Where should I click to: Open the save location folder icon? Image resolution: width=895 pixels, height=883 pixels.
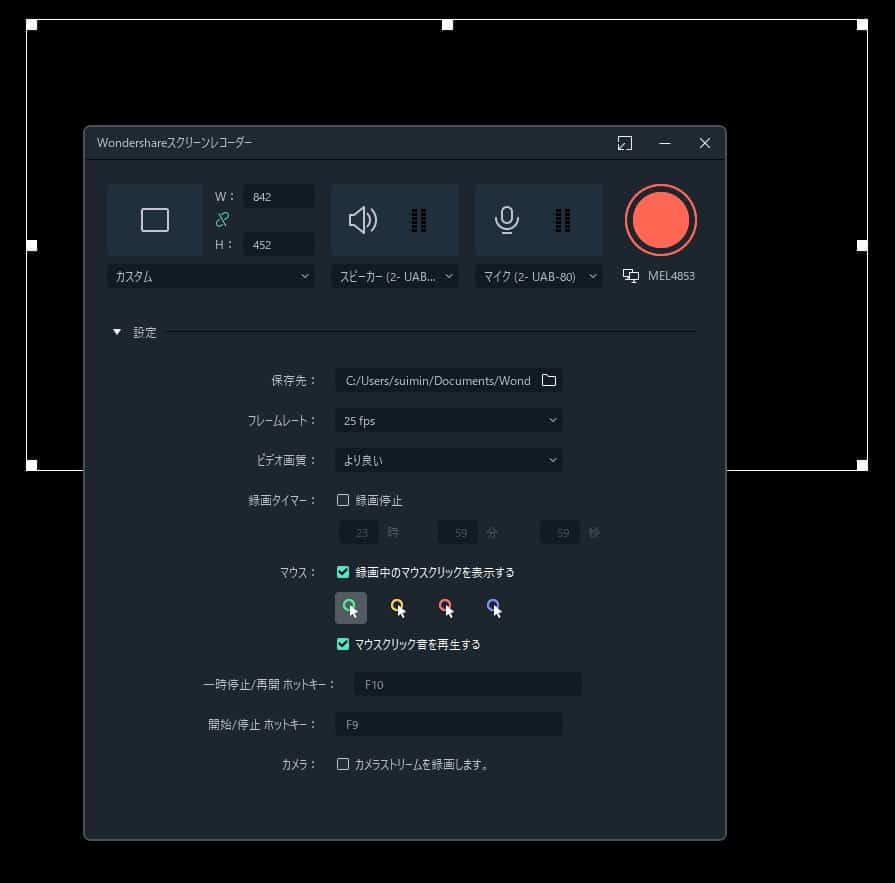549,380
